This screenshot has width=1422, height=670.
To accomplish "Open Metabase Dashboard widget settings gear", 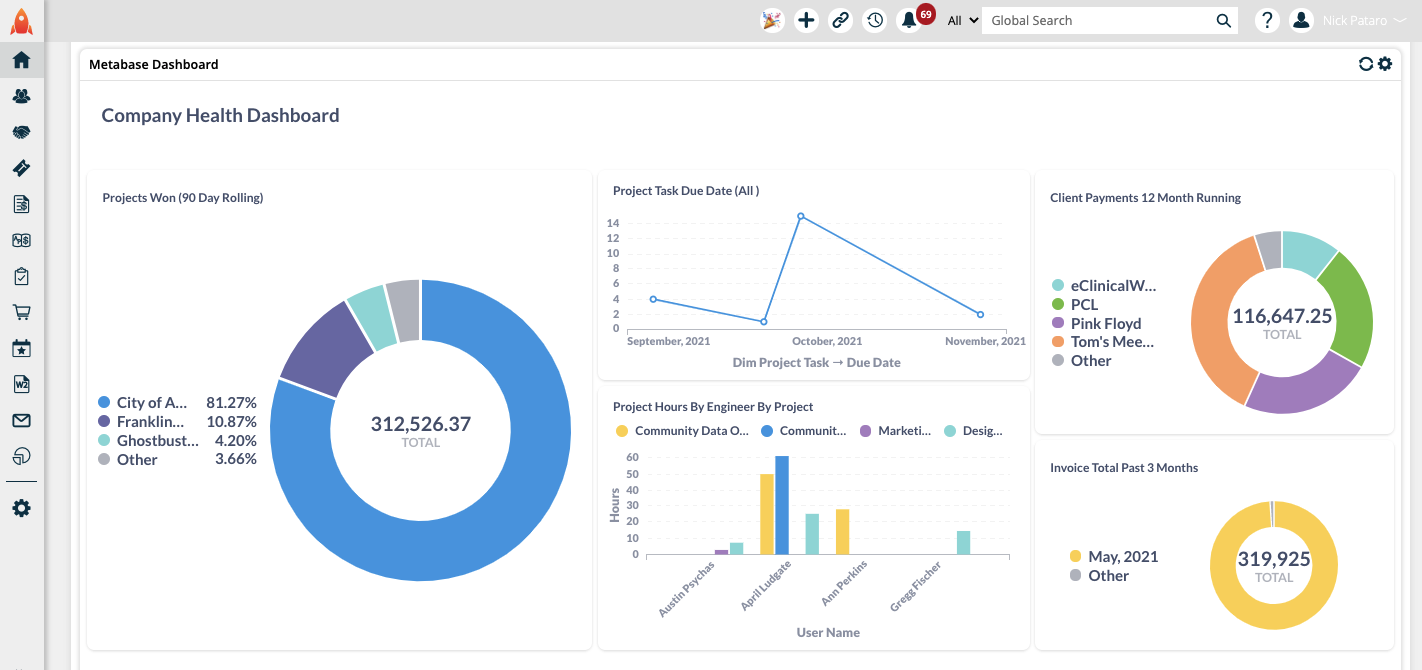I will (1385, 64).
